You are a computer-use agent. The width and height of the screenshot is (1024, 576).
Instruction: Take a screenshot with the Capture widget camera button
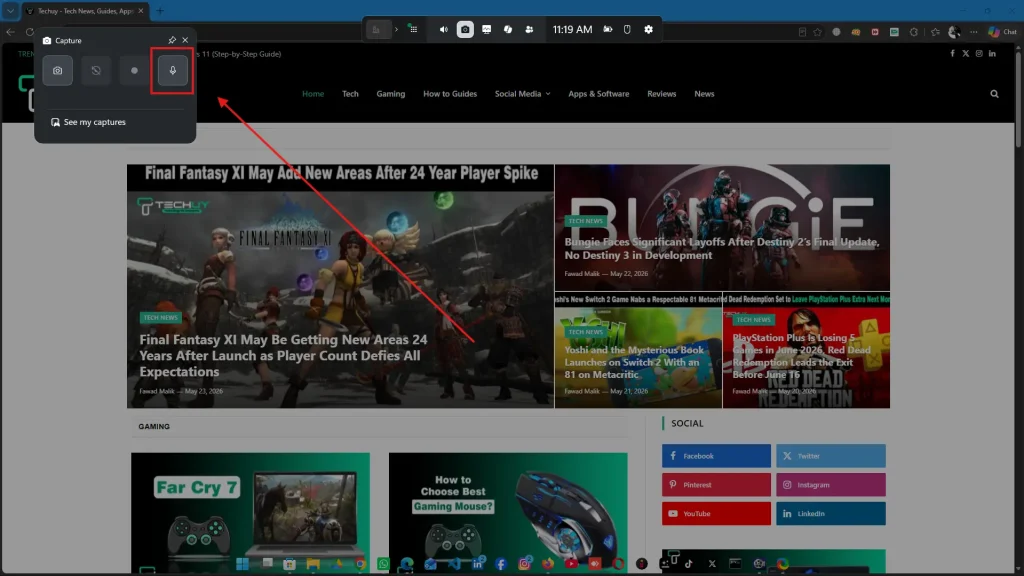[57, 71]
